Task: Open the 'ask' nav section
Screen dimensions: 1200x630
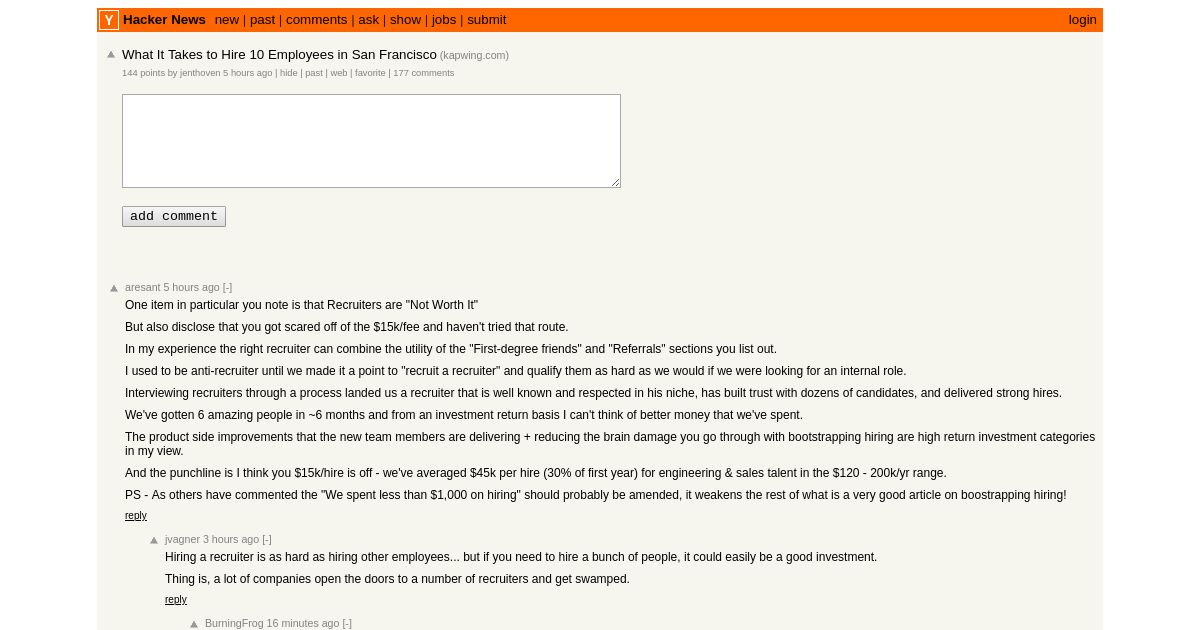Action: [x=369, y=20]
